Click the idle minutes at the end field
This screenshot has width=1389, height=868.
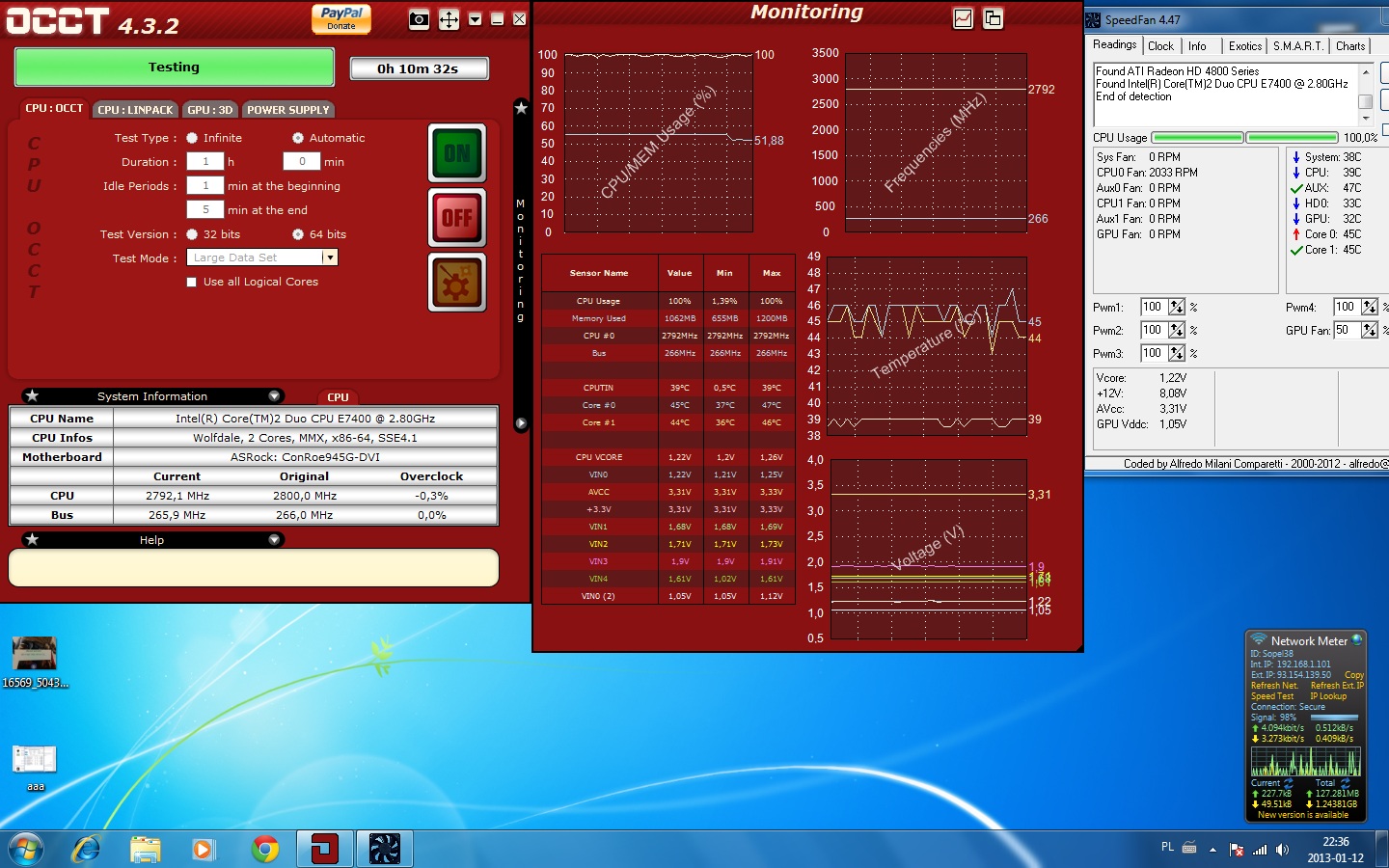[x=205, y=209]
